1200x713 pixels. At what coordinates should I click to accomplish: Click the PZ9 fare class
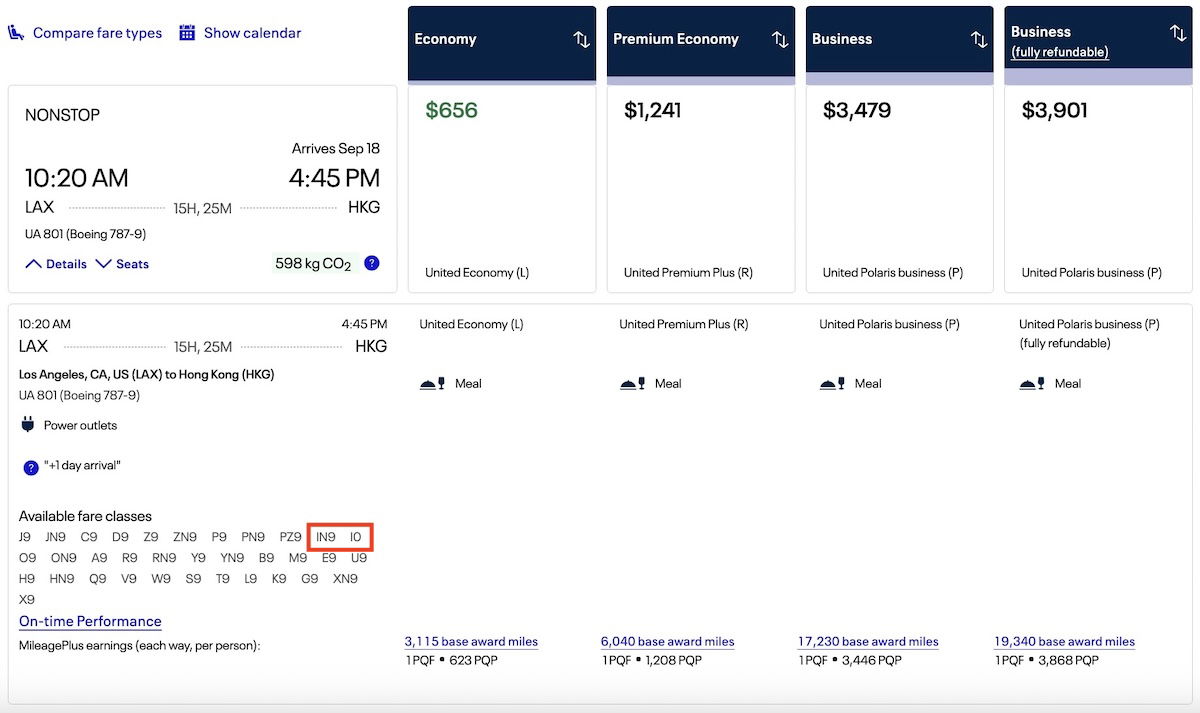(x=290, y=537)
